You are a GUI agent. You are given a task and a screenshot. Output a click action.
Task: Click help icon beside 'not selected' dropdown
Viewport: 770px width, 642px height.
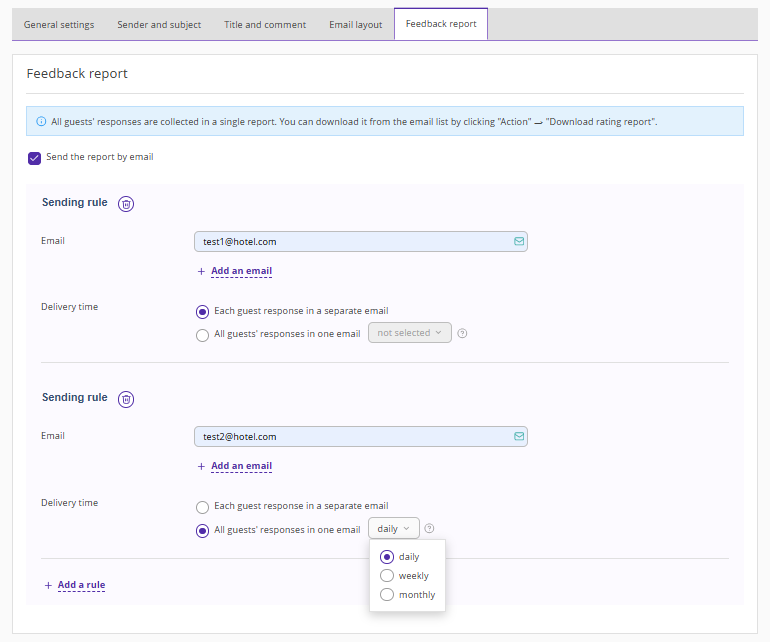(462, 334)
